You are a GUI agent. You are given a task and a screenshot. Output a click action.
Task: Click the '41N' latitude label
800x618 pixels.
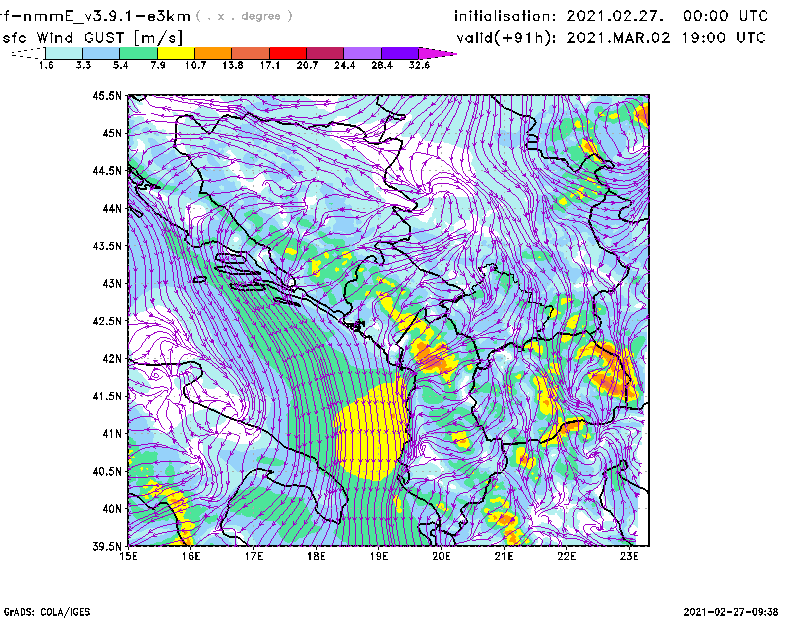[112, 434]
